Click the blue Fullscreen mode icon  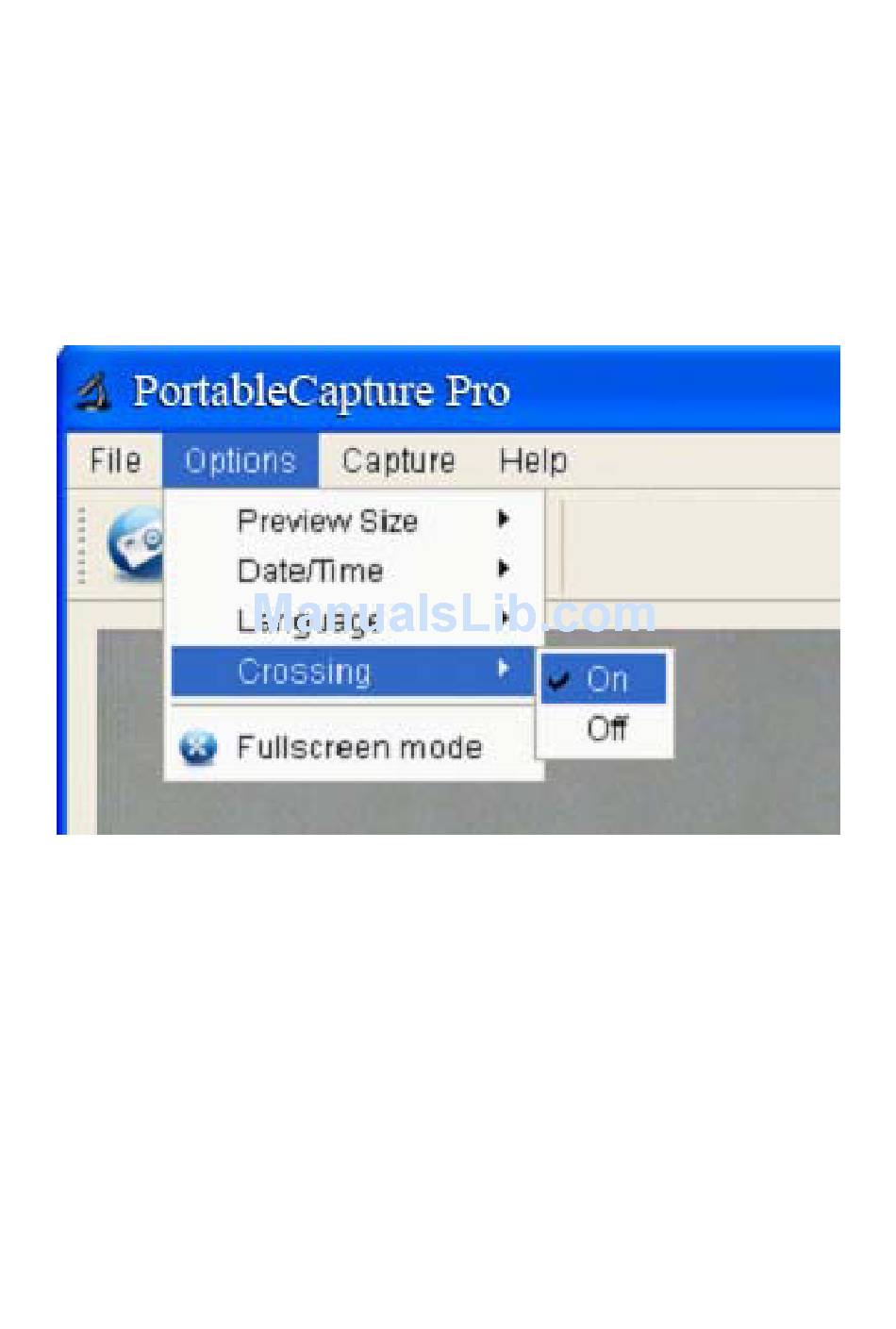click(x=198, y=748)
